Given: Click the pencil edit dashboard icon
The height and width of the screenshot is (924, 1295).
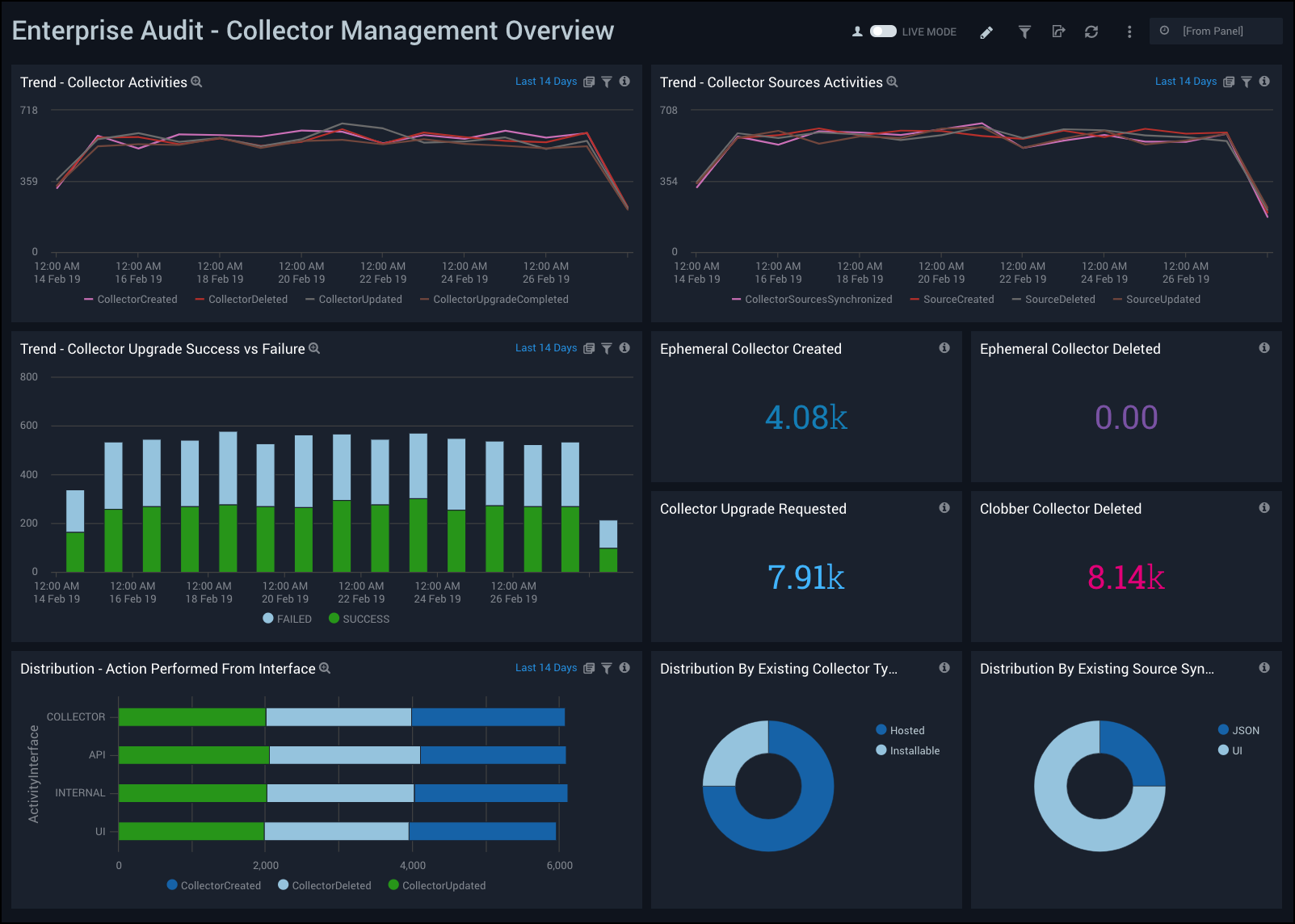Looking at the screenshot, I should point(986,32).
